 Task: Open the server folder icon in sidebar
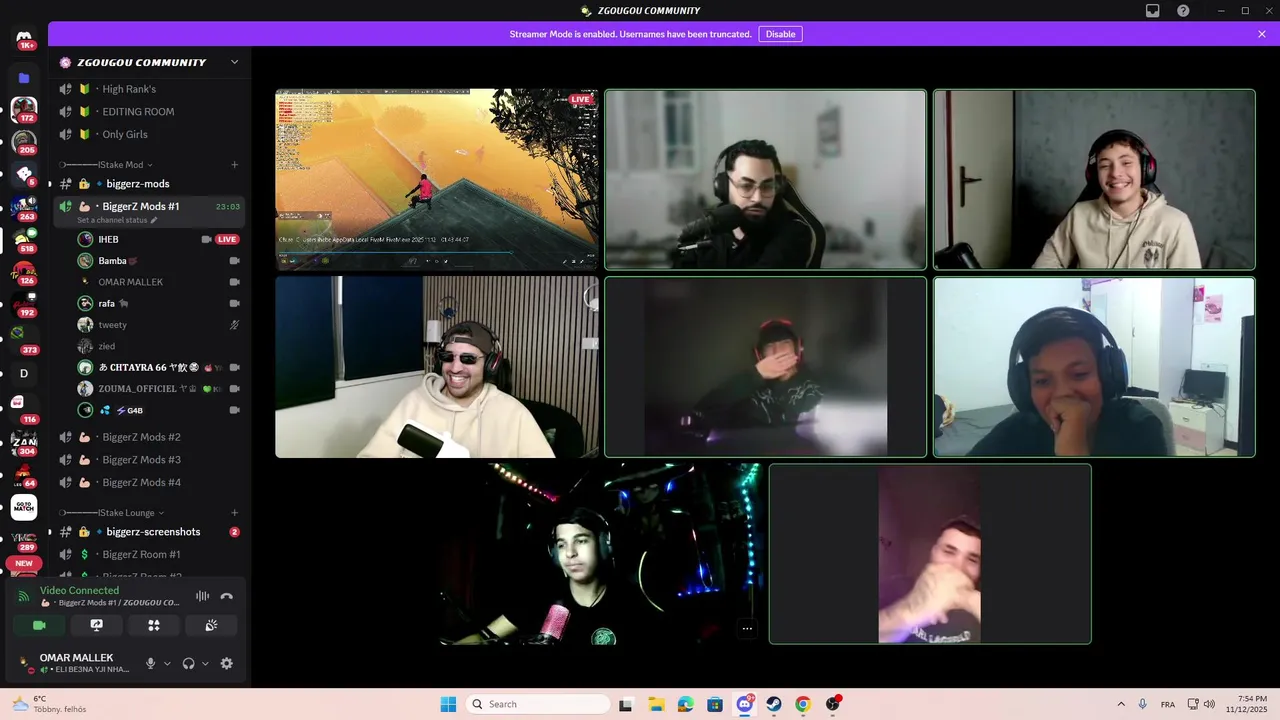(x=24, y=78)
